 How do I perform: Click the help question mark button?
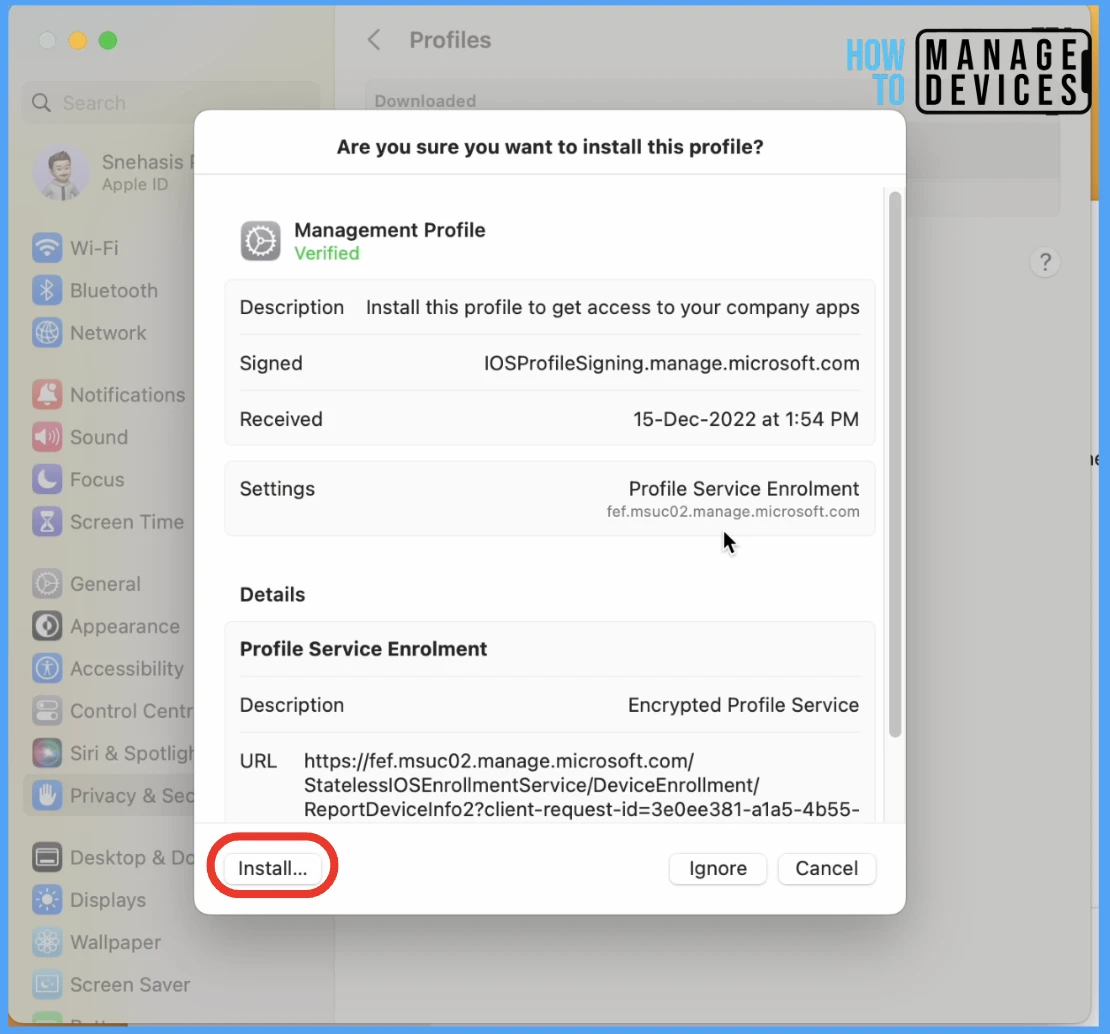[1045, 263]
